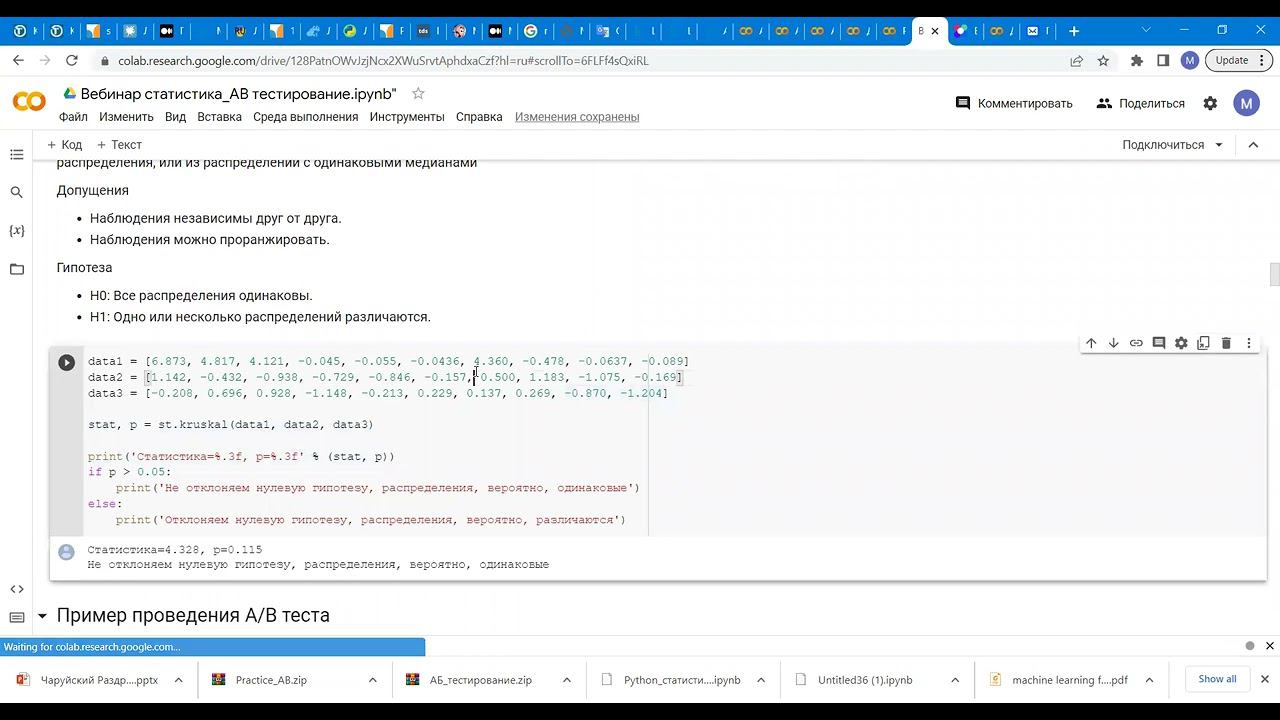
Task: Open browser extensions puzzle menu
Action: tap(1136, 60)
